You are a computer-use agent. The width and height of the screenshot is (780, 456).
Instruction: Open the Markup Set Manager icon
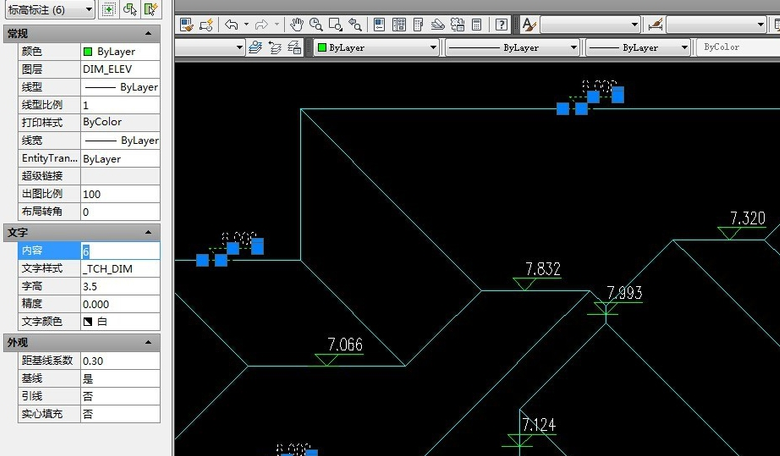457,24
